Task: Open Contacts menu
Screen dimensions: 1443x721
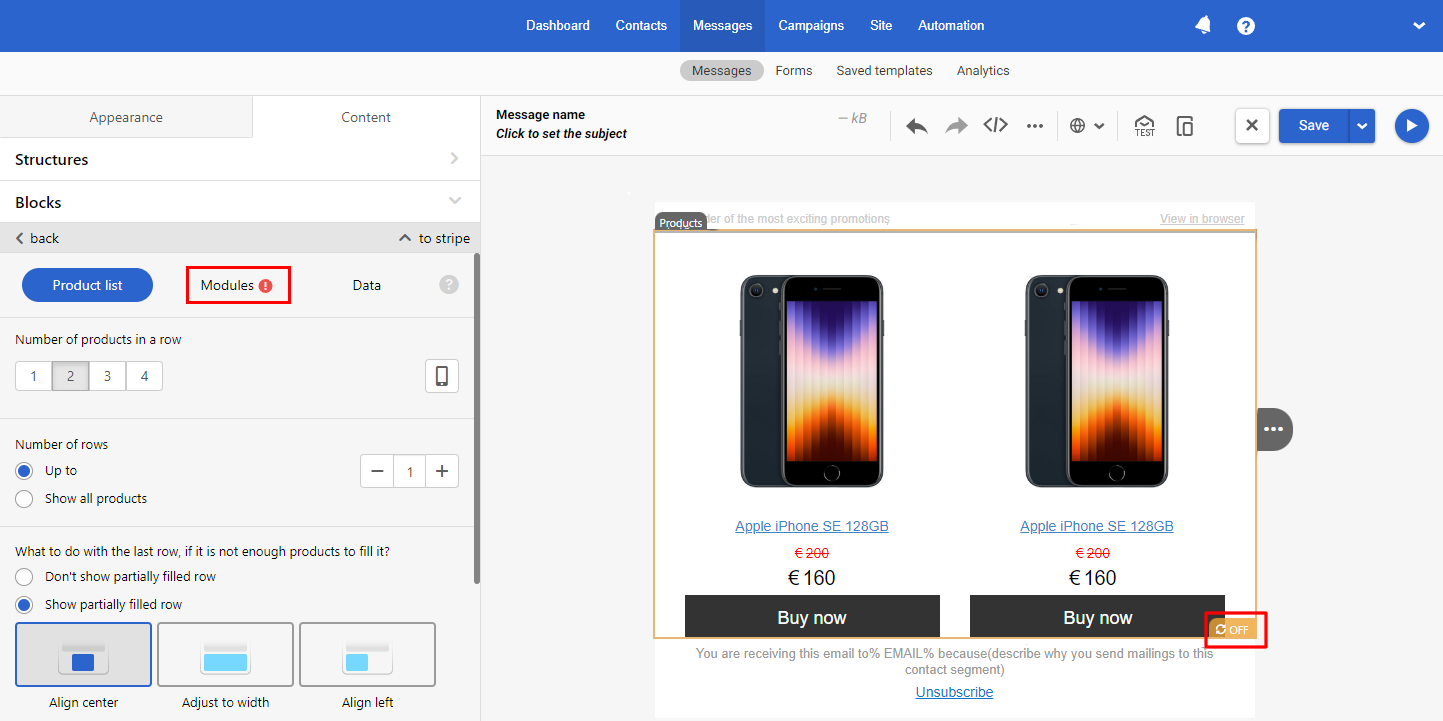Action: 641,26
